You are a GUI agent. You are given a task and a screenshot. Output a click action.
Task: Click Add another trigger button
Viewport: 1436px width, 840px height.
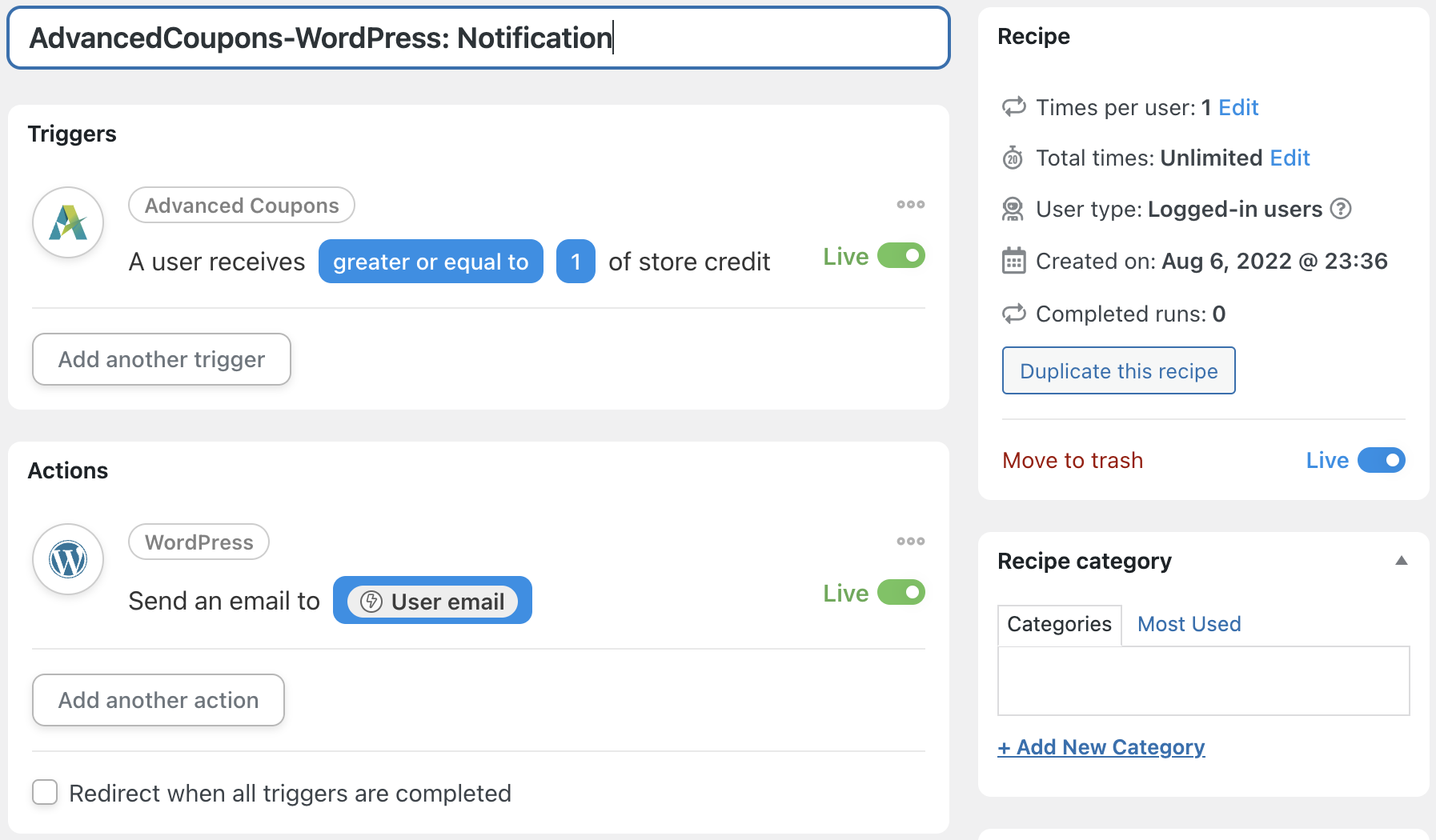(162, 359)
